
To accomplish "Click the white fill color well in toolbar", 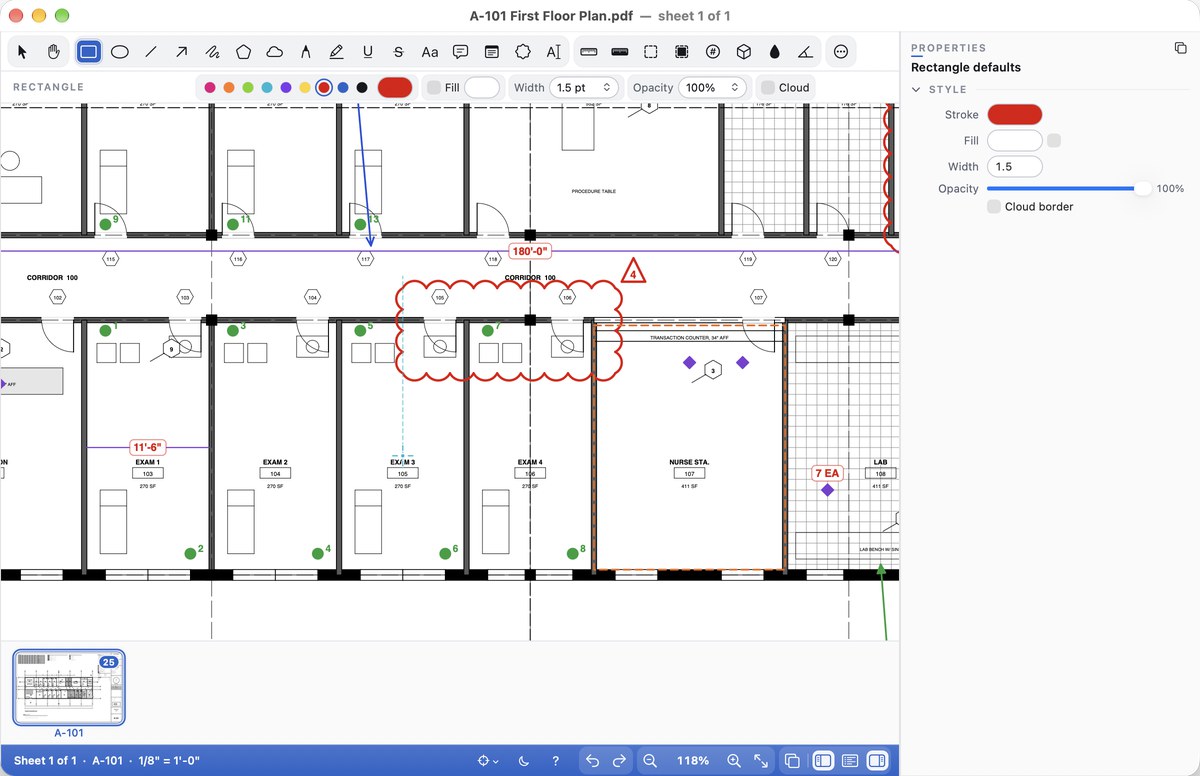I will (482, 88).
